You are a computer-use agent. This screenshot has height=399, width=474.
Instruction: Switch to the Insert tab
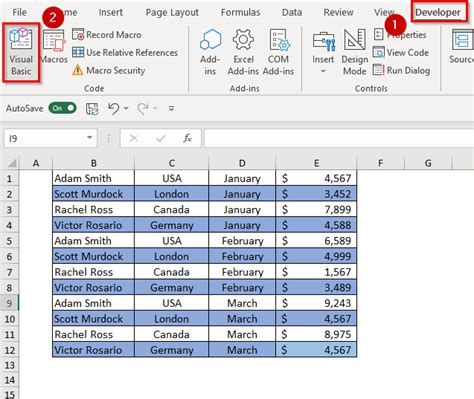click(x=110, y=12)
